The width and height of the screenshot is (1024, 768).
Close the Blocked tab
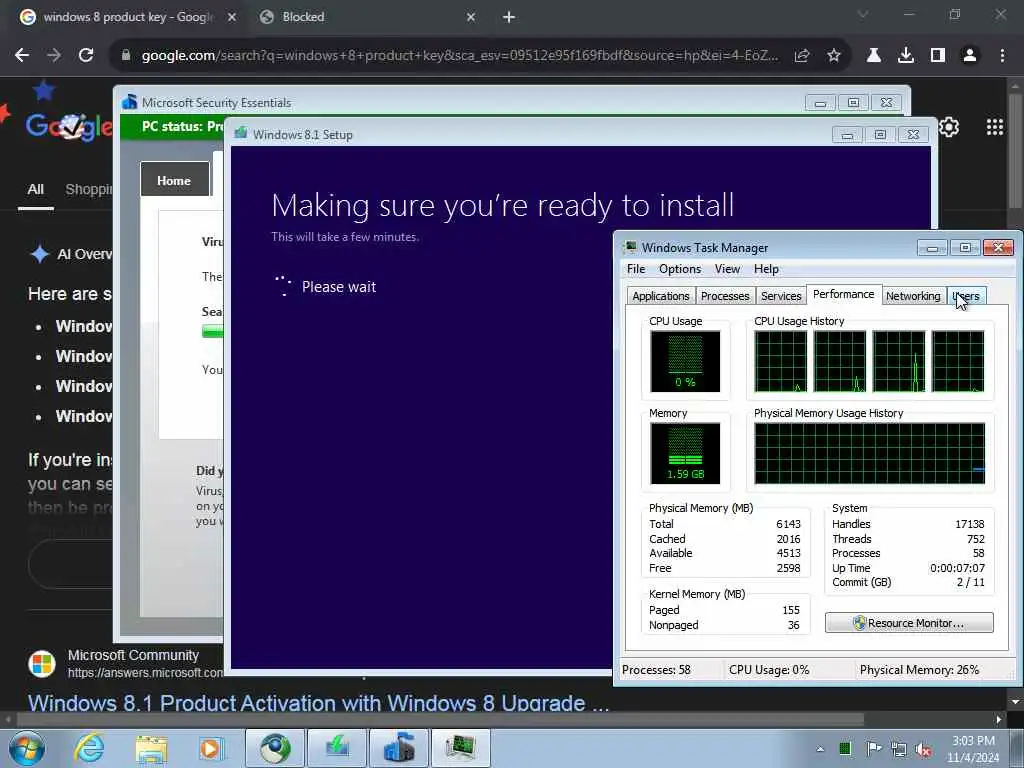click(471, 17)
